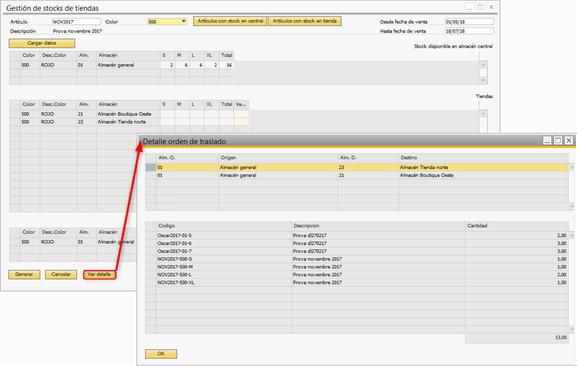Close the Gestión de stocks de tiendas window

click(x=491, y=7)
